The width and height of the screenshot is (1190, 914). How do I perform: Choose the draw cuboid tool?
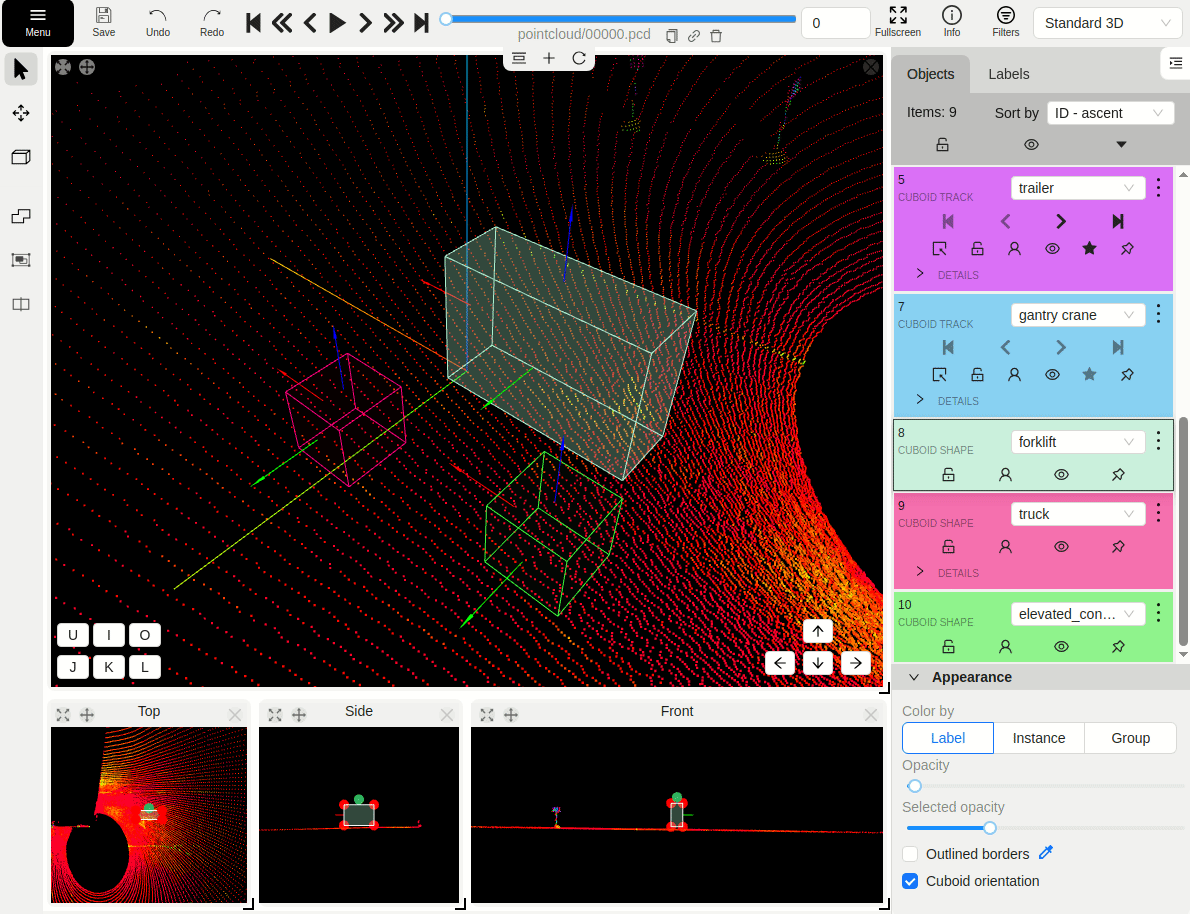click(x=21, y=157)
